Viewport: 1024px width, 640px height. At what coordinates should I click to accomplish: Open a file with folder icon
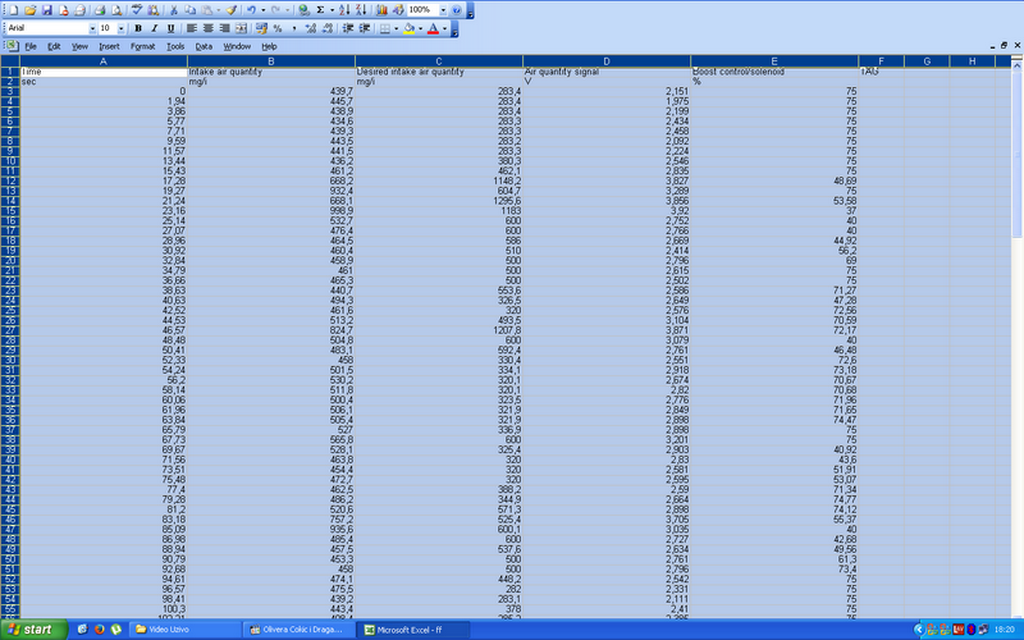click(30, 10)
